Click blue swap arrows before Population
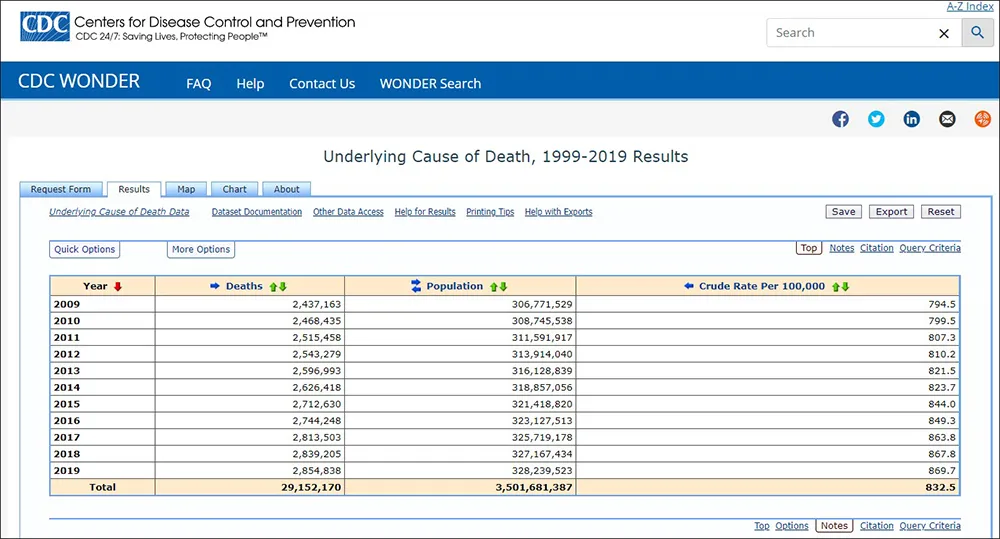1000x539 pixels. point(416,286)
